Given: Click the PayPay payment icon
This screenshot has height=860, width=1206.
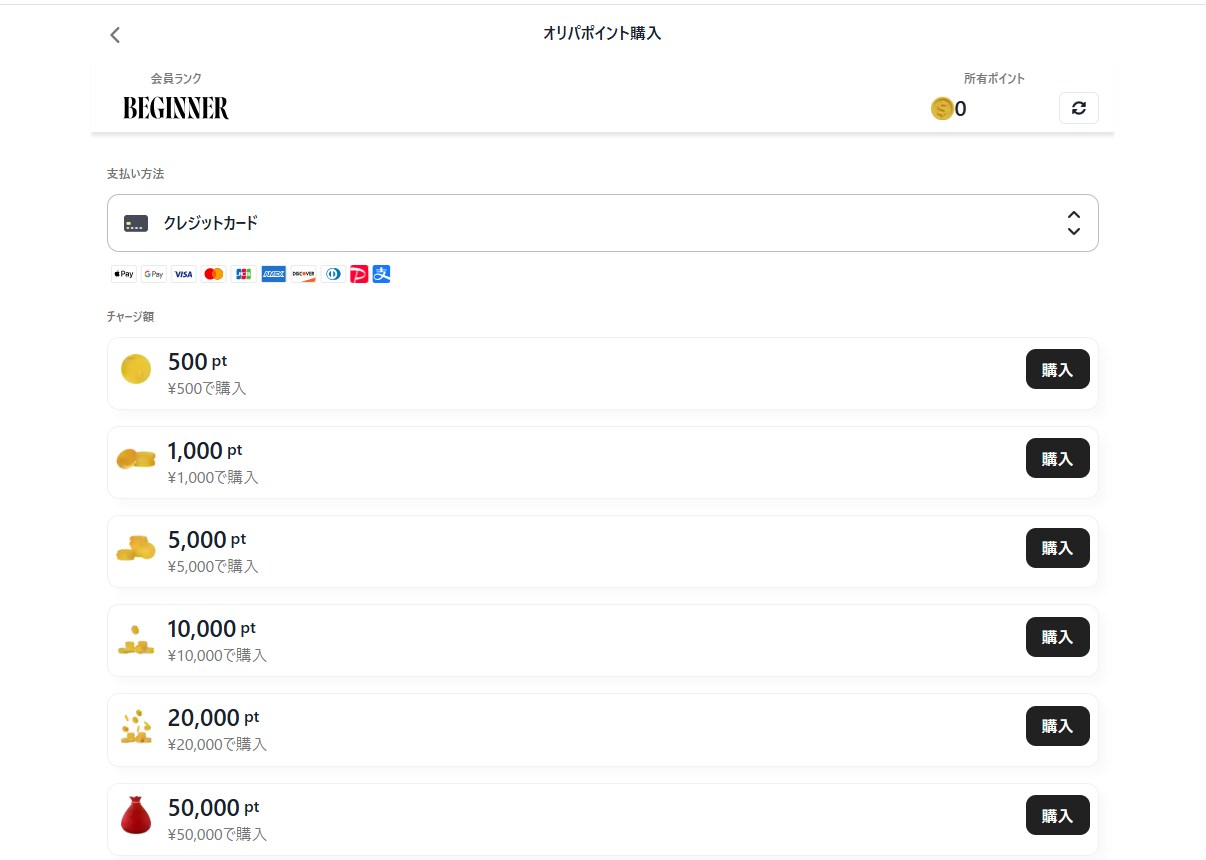Looking at the screenshot, I should pyautogui.click(x=359, y=273).
